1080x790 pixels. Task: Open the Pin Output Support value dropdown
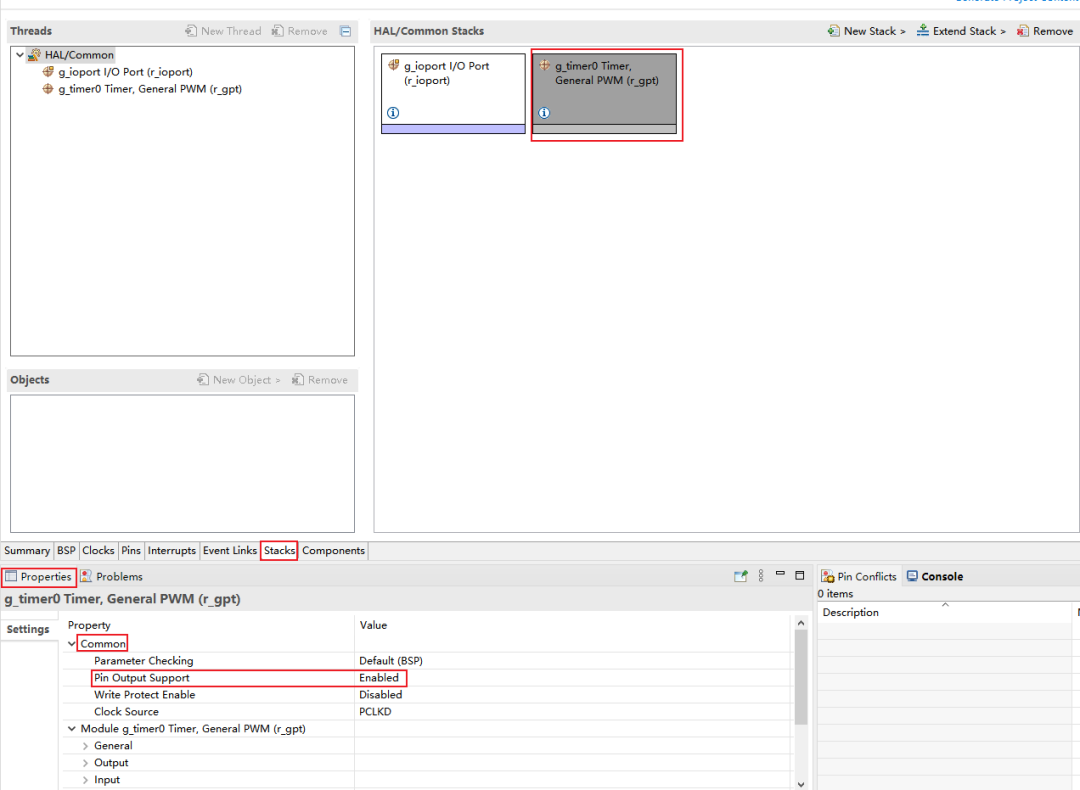tap(379, 678)
